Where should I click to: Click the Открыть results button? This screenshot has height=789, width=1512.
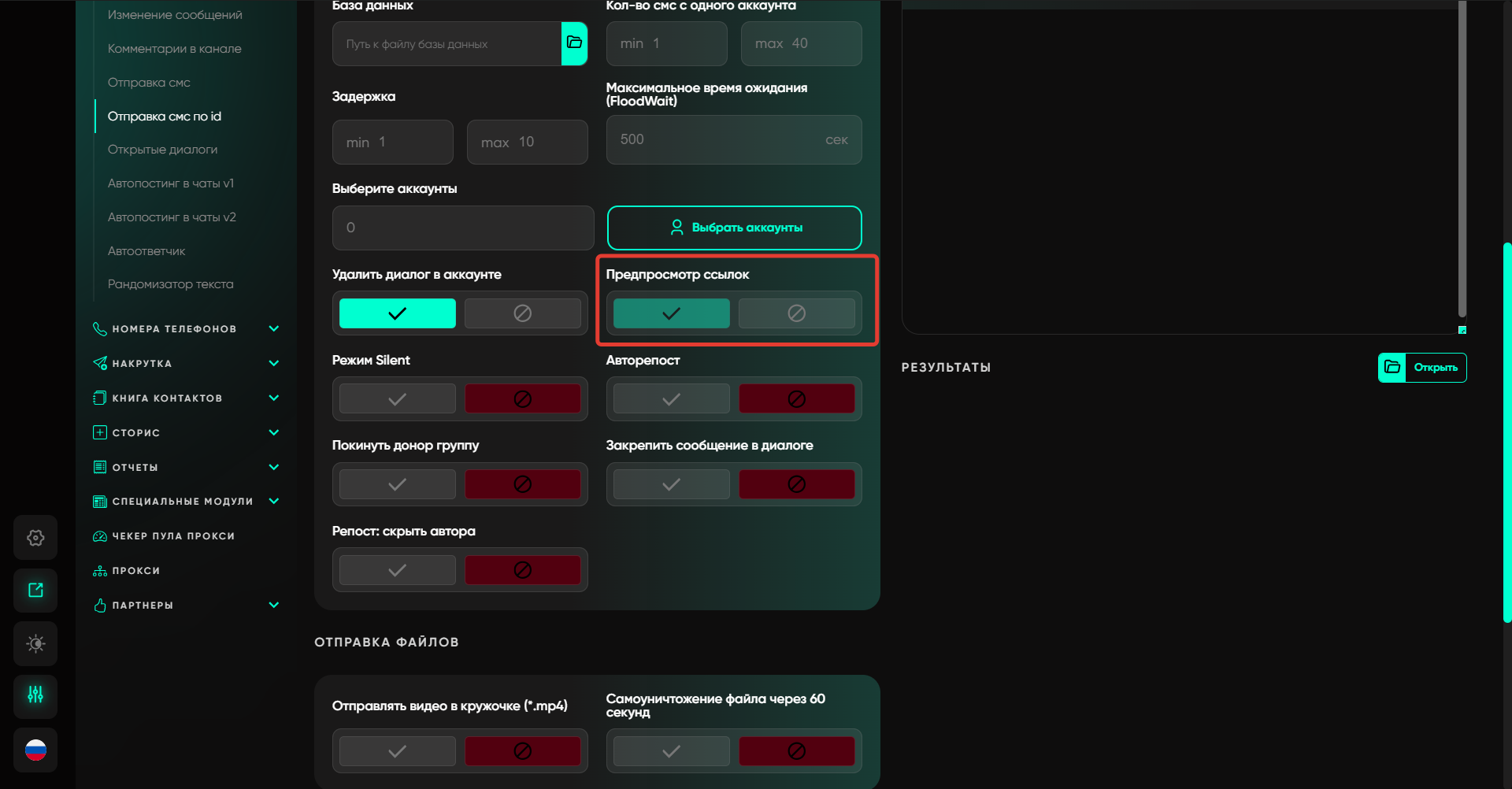click(x=1422, y=368)
